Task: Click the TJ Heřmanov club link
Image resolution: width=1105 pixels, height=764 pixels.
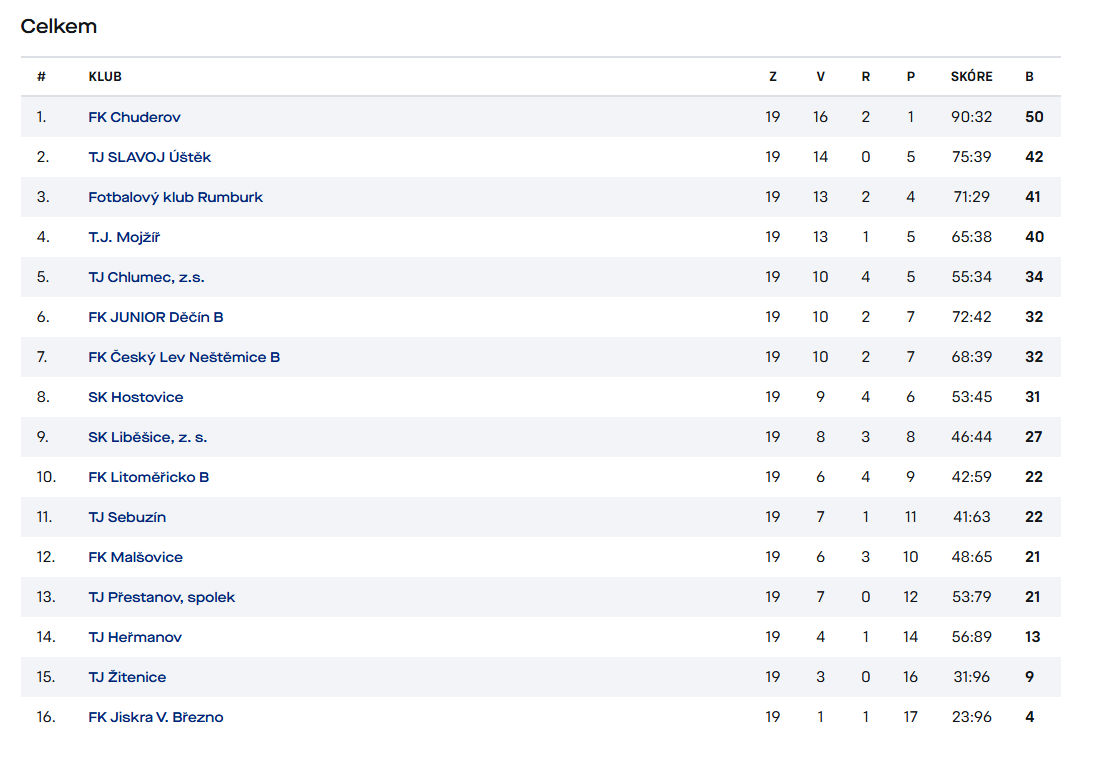Action: 135,637
